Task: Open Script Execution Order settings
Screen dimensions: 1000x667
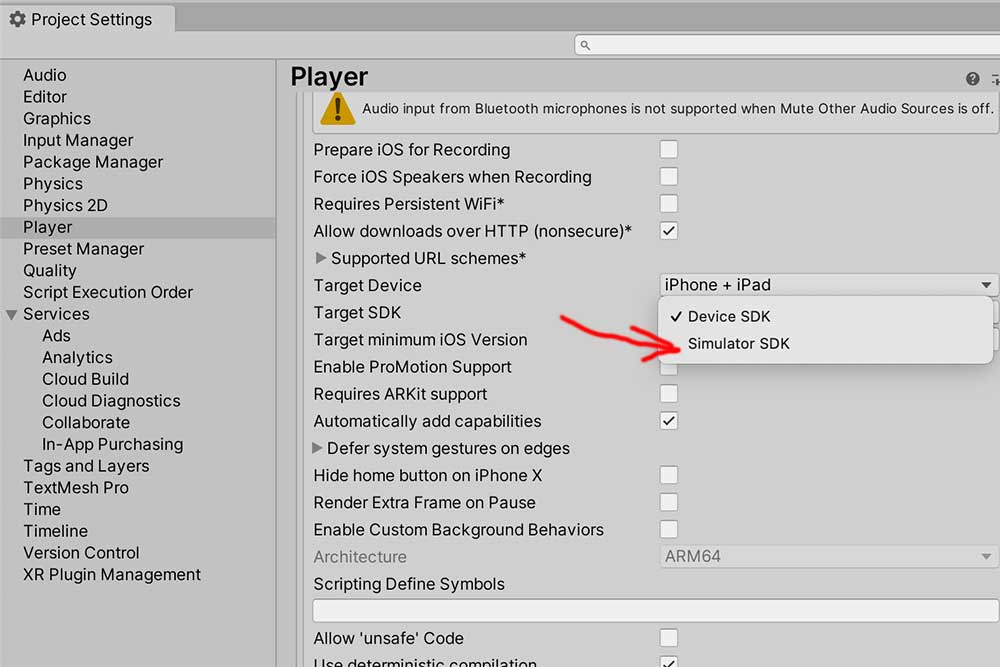Action: click(x=108, y=292)
